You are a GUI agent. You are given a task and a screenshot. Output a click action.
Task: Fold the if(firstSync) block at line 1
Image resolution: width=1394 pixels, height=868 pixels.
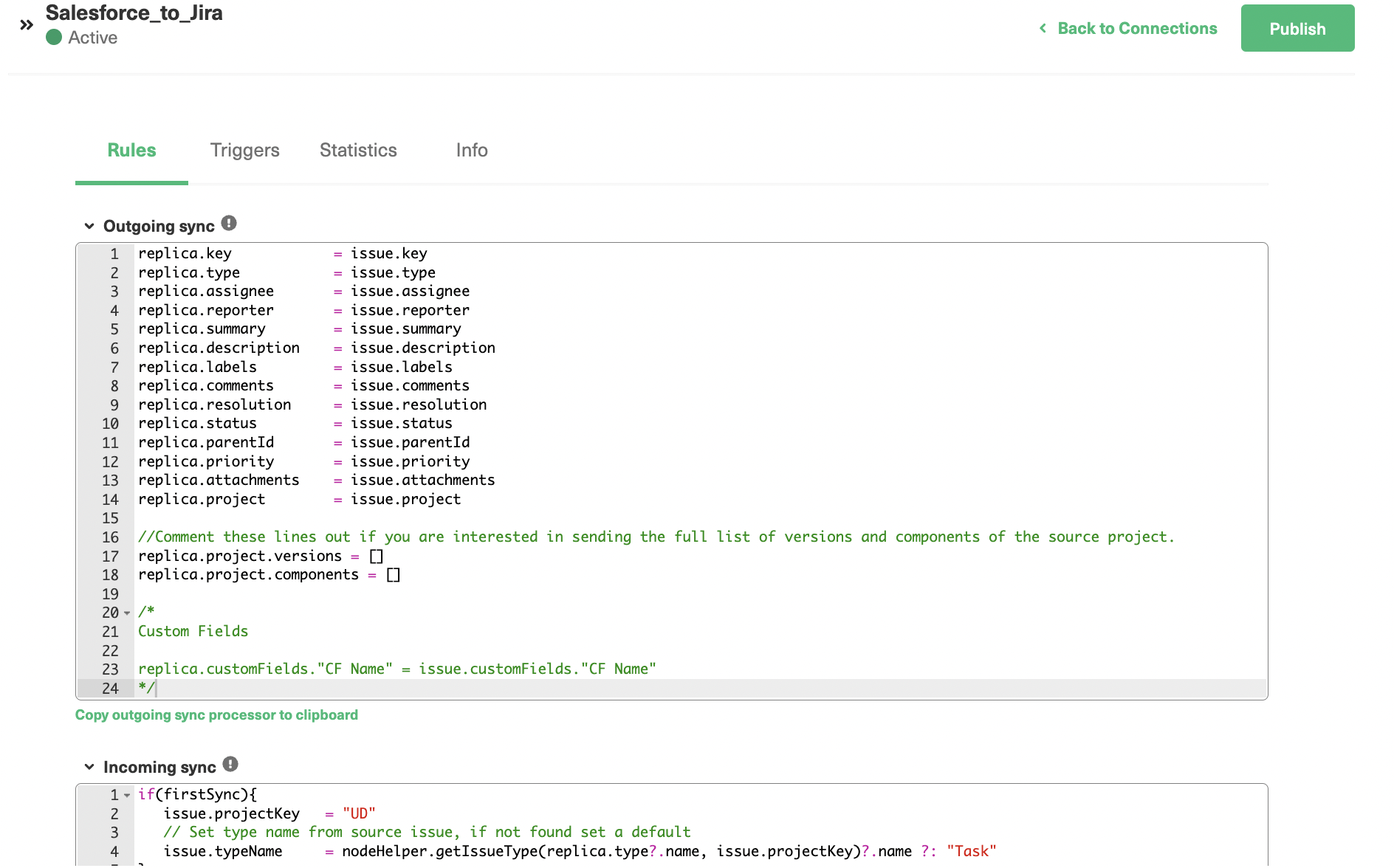click(x=127, y=795)
